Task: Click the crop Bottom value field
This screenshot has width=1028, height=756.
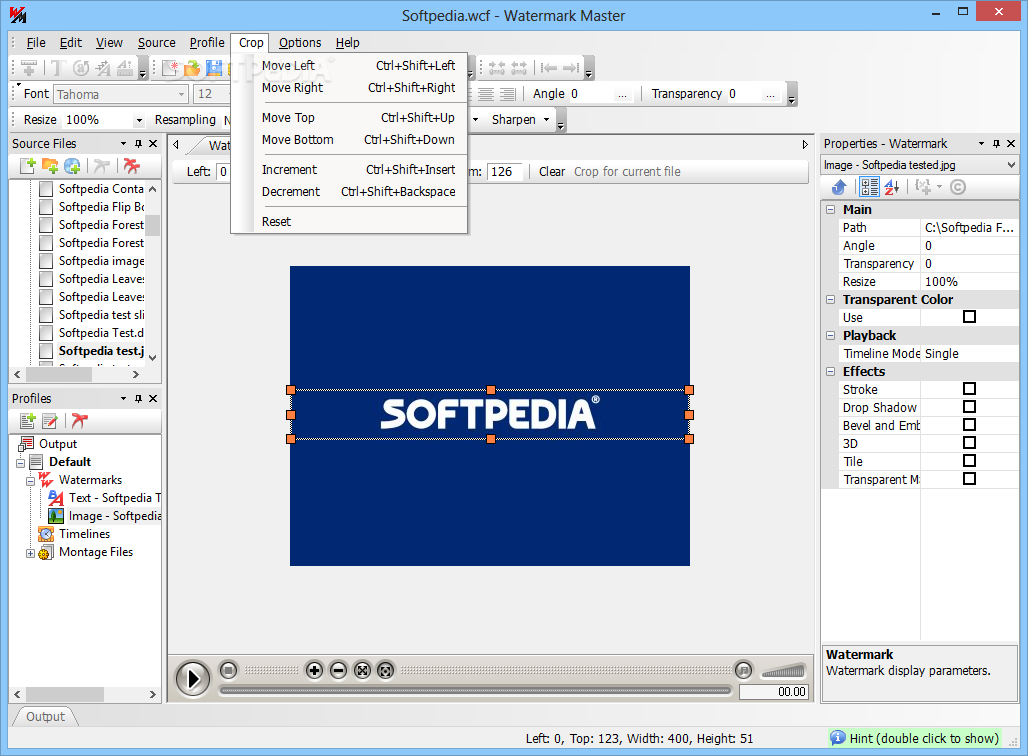Action: point(505,172)
